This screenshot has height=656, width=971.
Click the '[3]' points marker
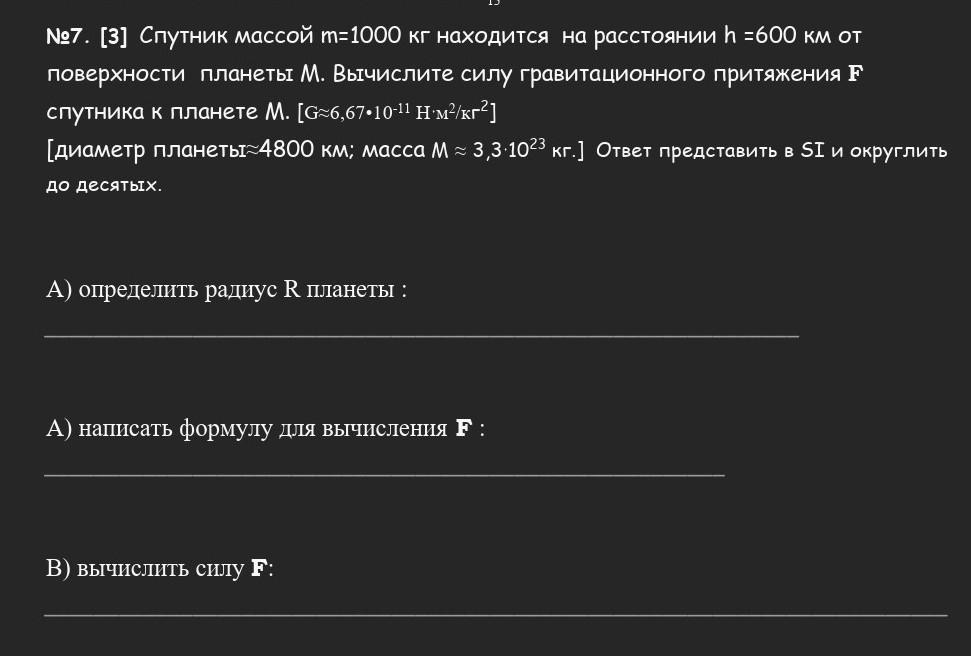(x=113, y=37)
